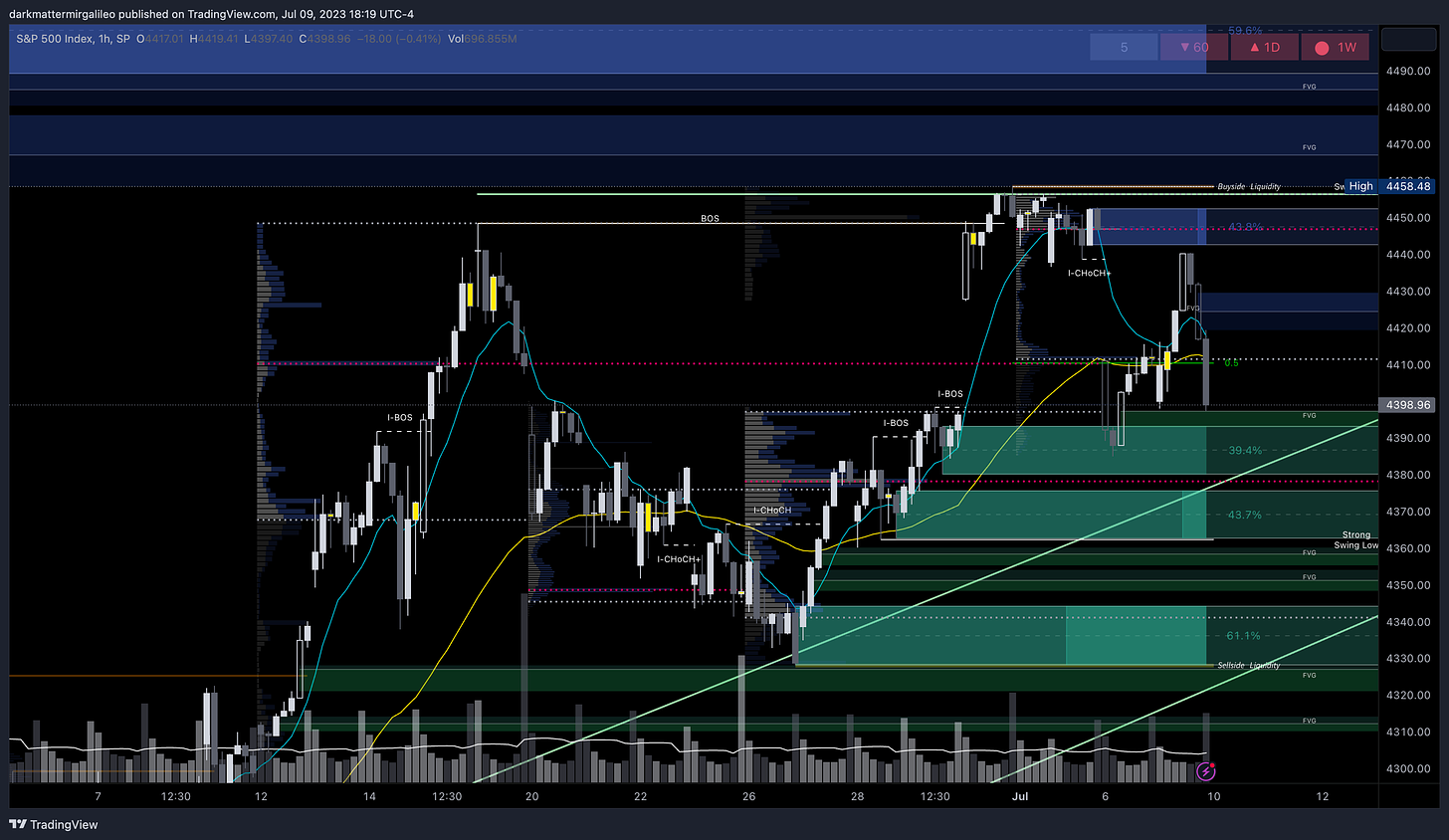Click the High 4458.48 price label
This screenshot has width=1449, height=840.
click(x=1389, y=186)
